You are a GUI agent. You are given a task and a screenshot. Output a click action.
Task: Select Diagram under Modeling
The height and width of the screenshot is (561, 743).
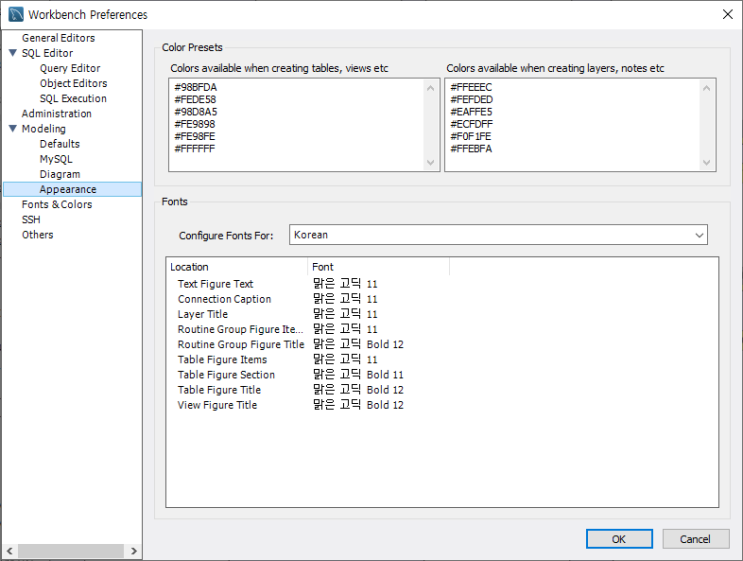(60, 174)
